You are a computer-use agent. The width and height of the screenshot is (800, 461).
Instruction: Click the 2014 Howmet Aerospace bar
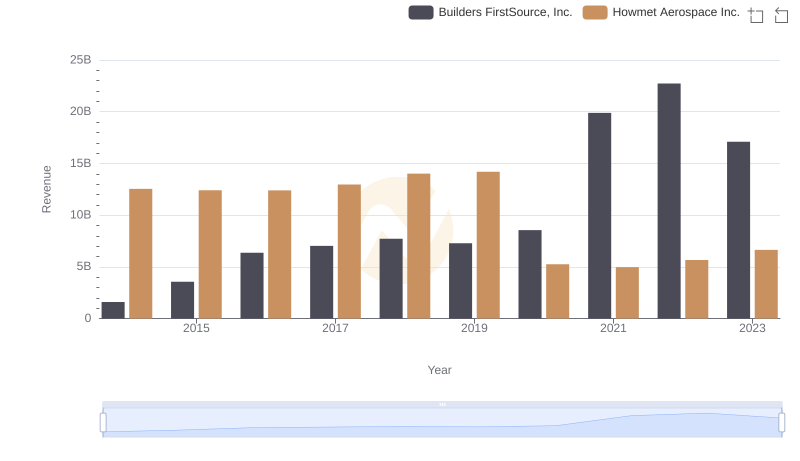point(141,253)
